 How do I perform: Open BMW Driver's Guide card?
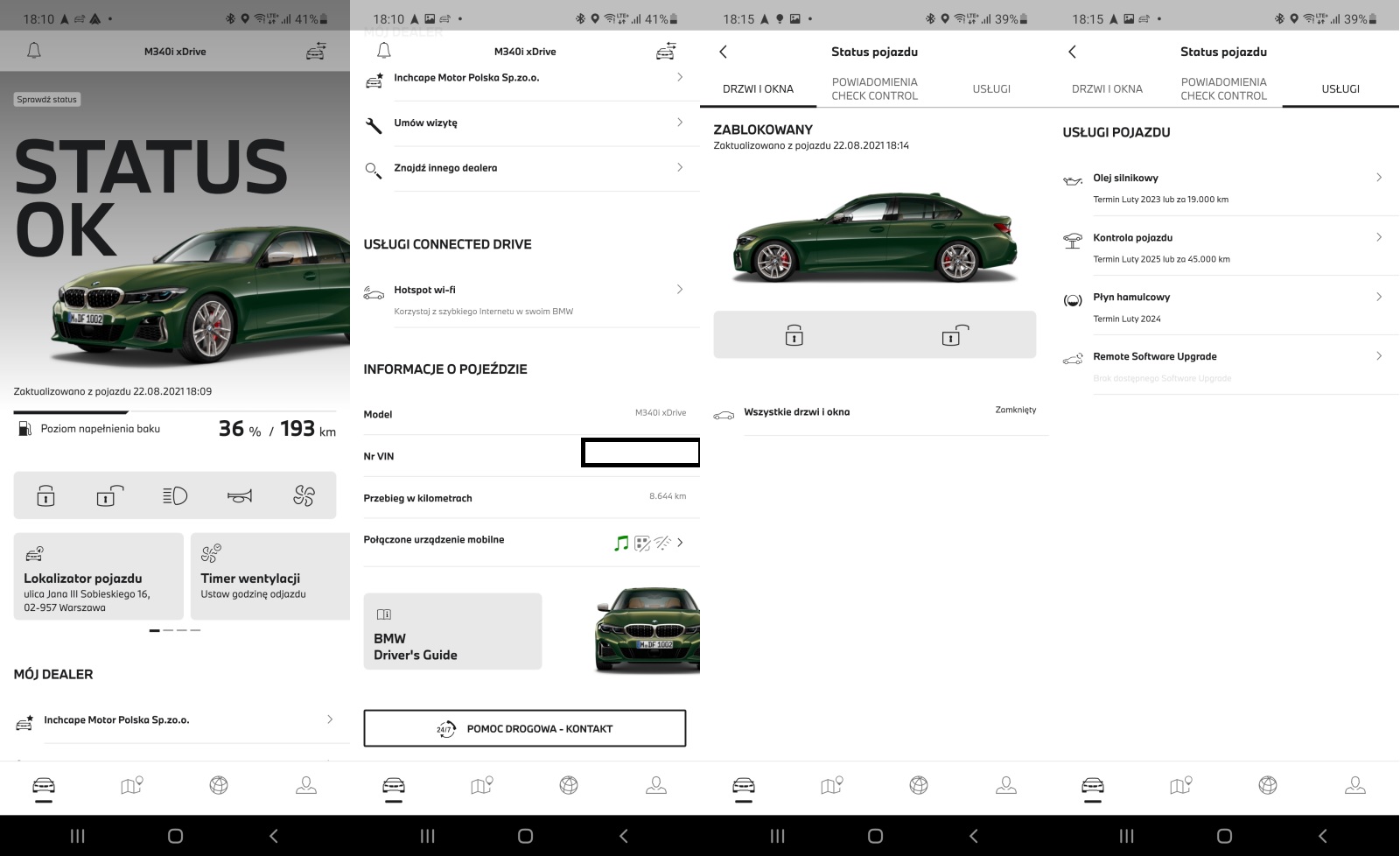pos(452,631)
